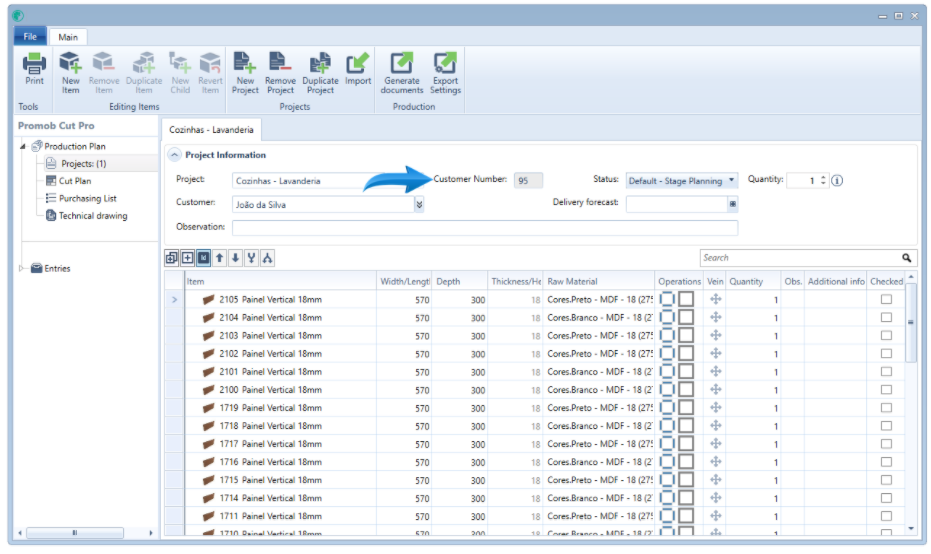Click the Quantity column header
This screenshot has width=931, height=554.
[753, 281]
